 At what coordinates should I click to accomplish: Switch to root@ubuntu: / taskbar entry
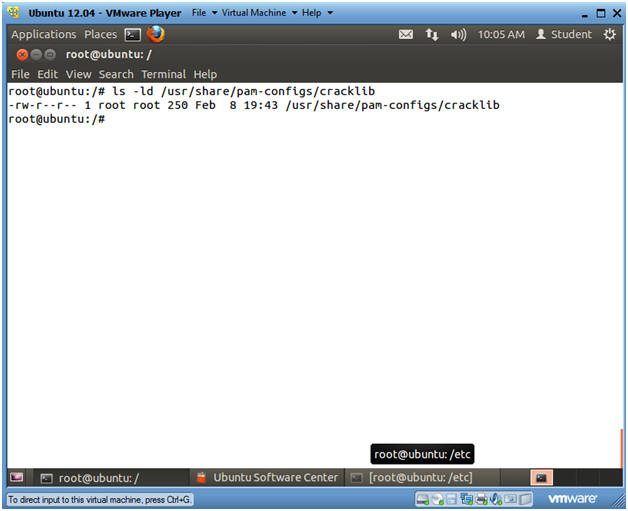tap(109, 478)
